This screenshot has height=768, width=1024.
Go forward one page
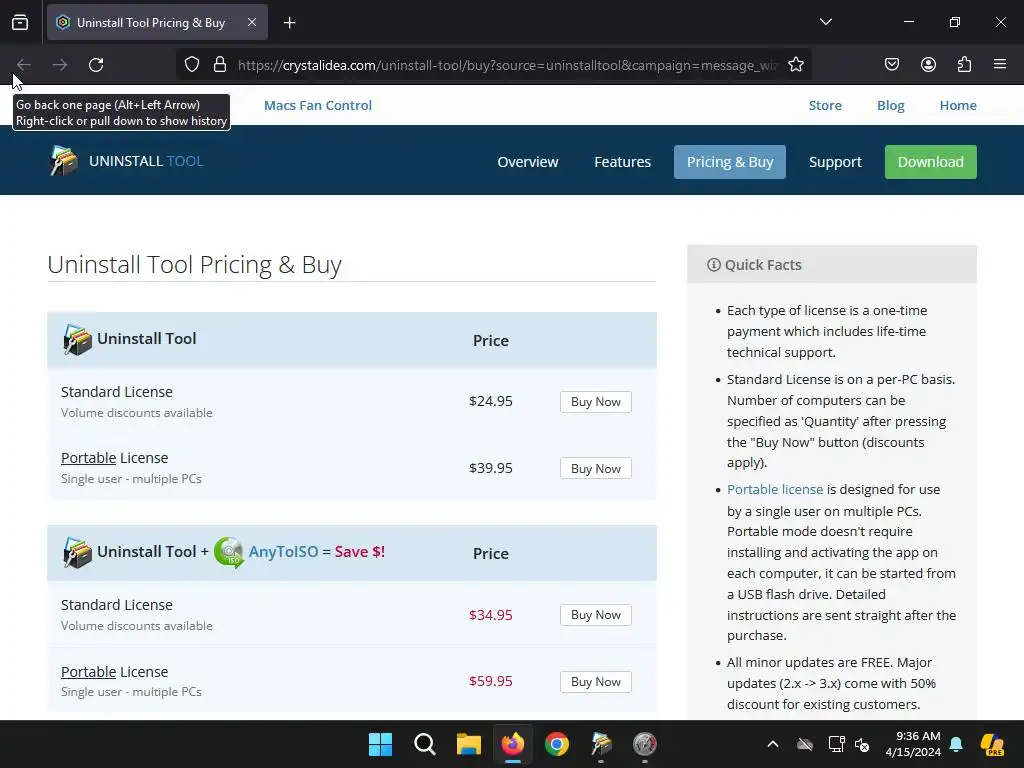[60, 65]
